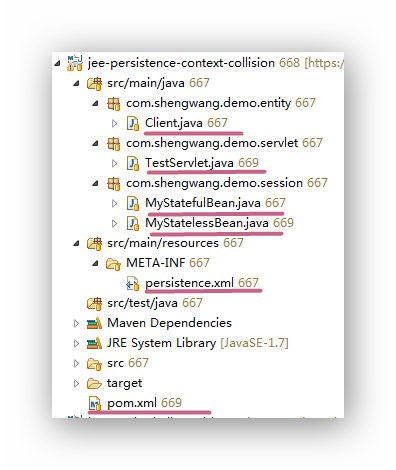
Task: Click the src/main/java source folder icon
Action: click(94, 83)
